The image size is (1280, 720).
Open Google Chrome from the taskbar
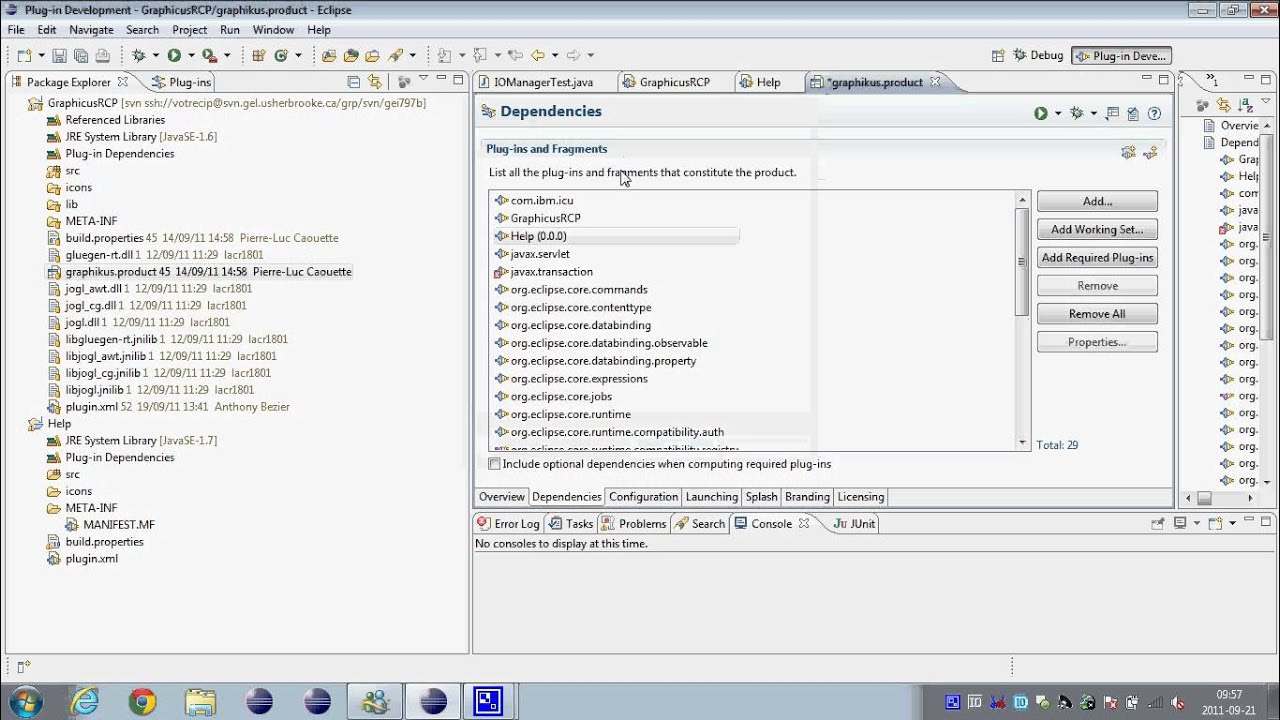pos(142,701)
